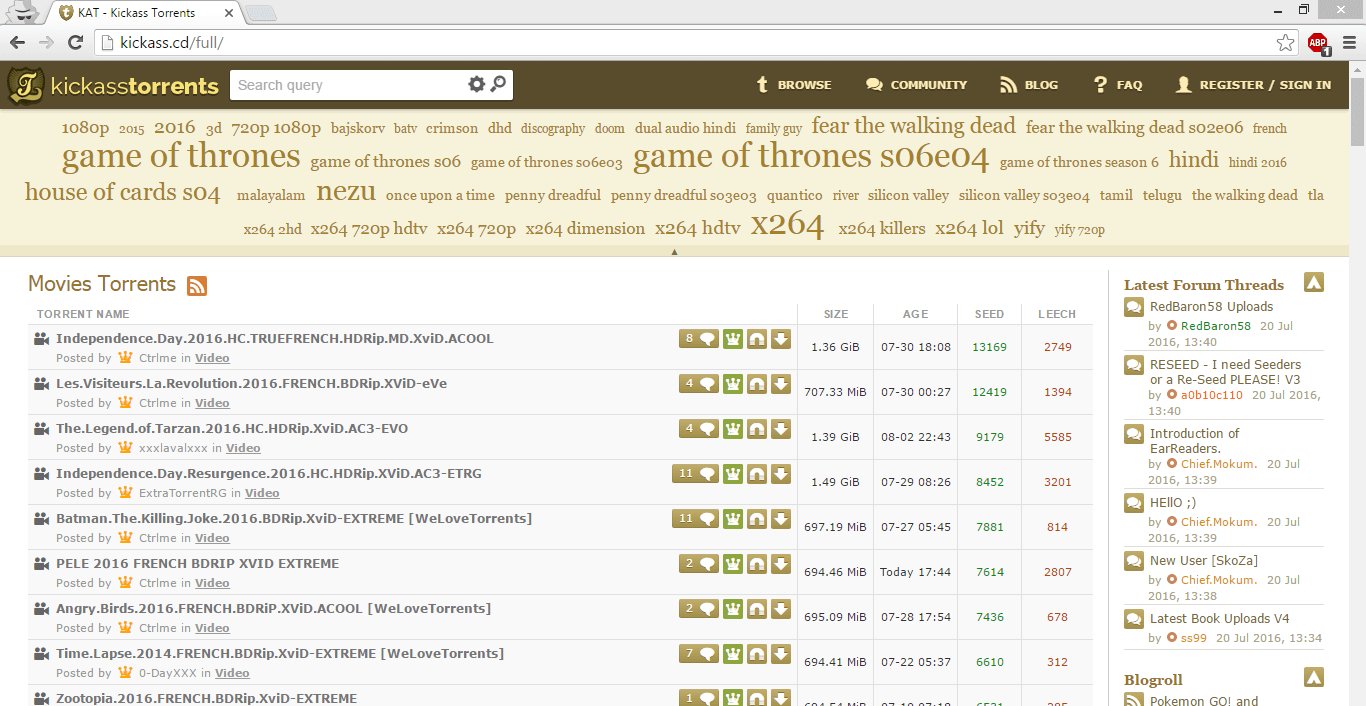Click magnet link for Les.Visiteurs.La.Revolution torrent

click(x=757, y=383)
